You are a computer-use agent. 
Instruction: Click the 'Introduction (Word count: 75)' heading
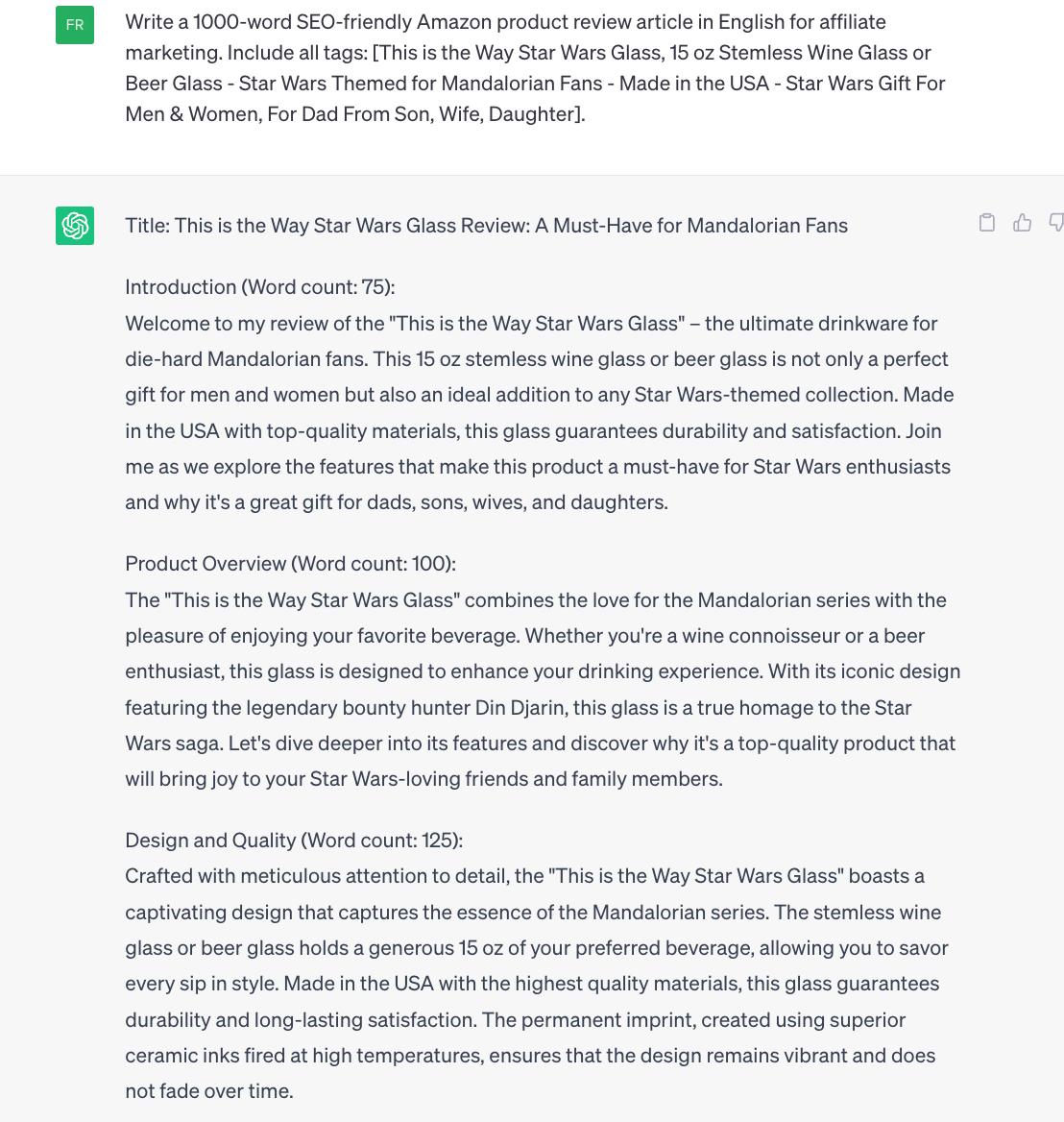tap(260, 287)
